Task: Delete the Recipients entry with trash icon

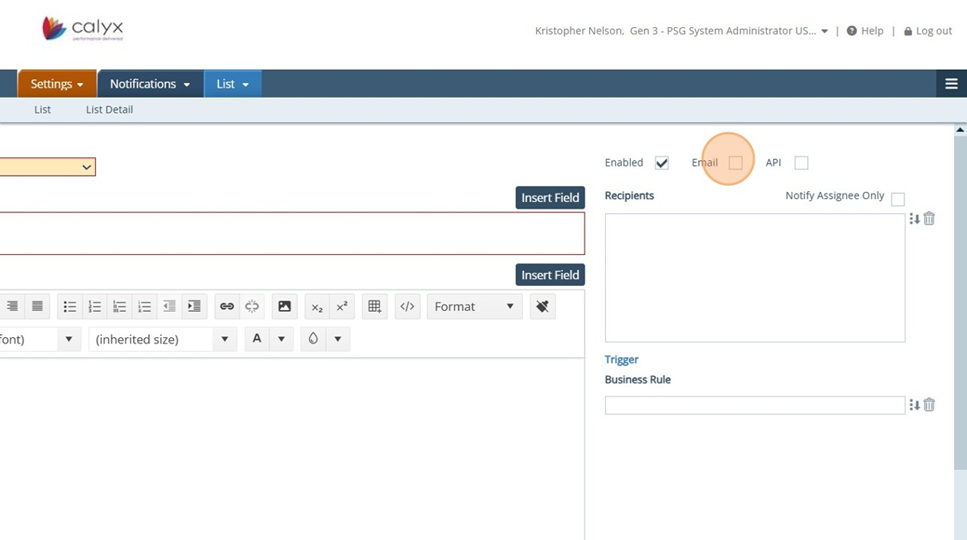Action: (929, 218)
